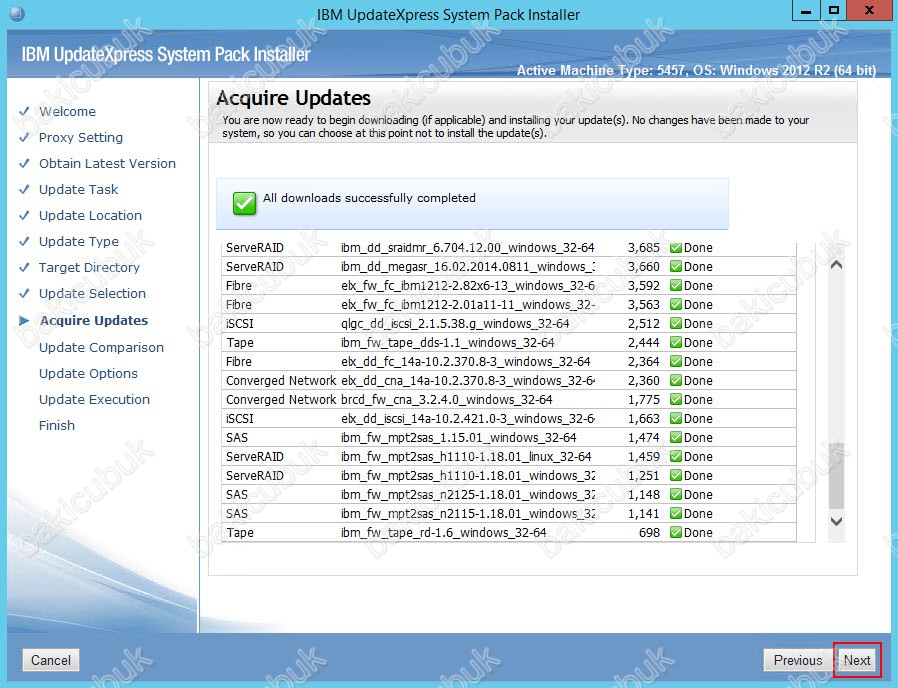Click the checkmark icon beside Update Task
The image size is (898, 688).
point(24,189)
